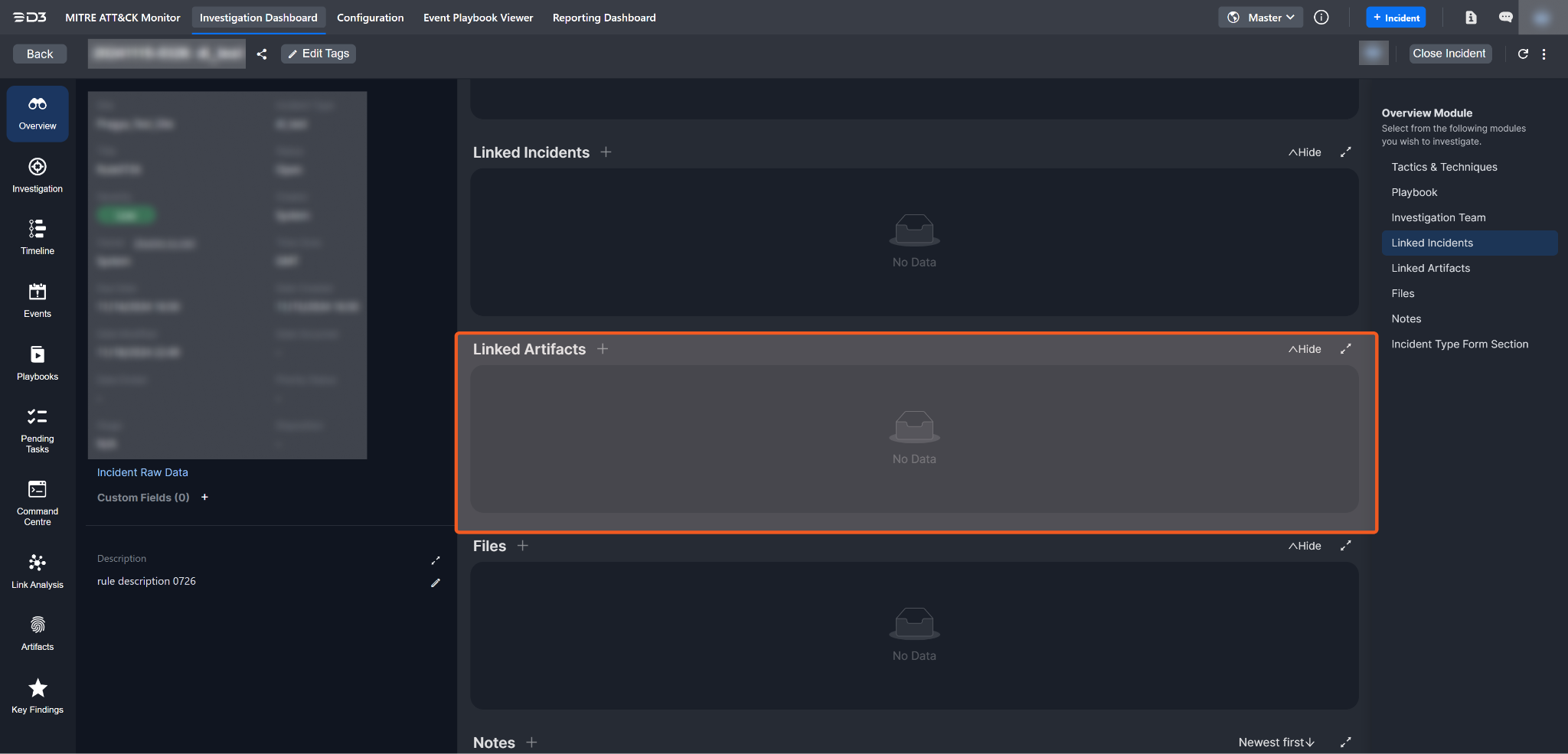
Task: Collapse the Linked Artifacts section using Hide
Action: [x=1305, y=349]
